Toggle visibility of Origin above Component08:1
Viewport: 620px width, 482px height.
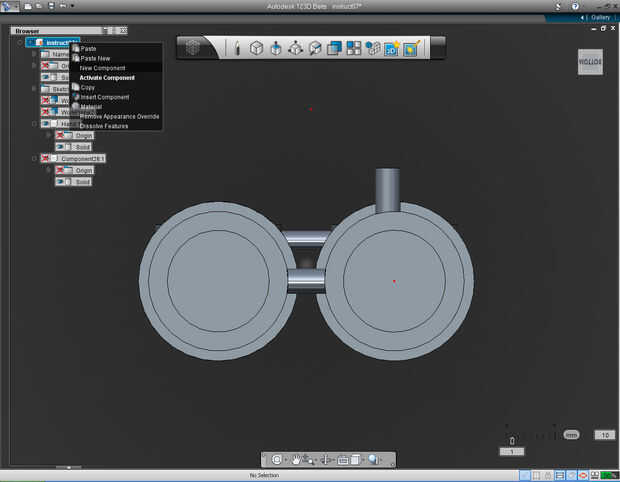[60, 135]
